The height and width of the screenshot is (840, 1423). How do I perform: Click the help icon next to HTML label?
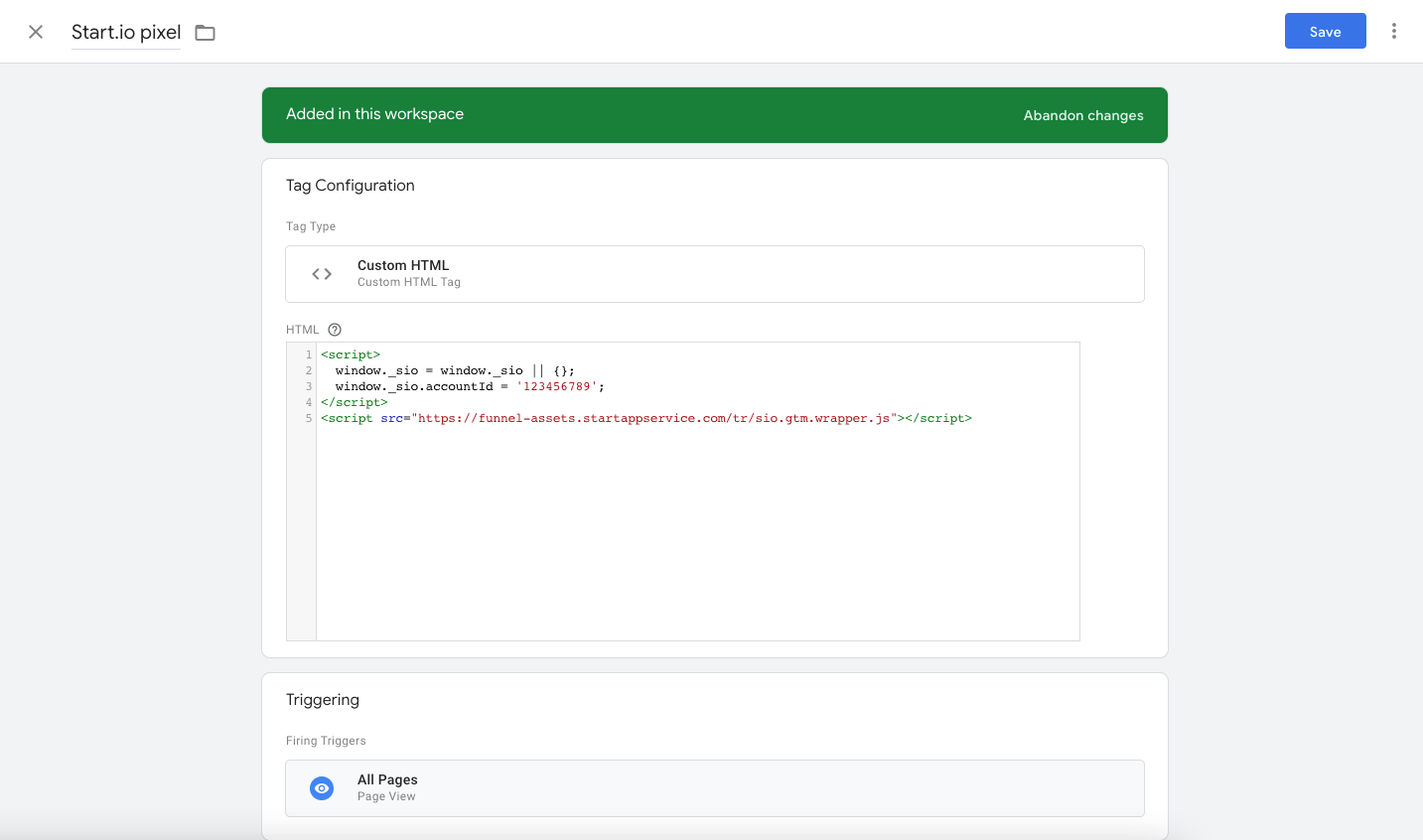(x=334, y=329)
